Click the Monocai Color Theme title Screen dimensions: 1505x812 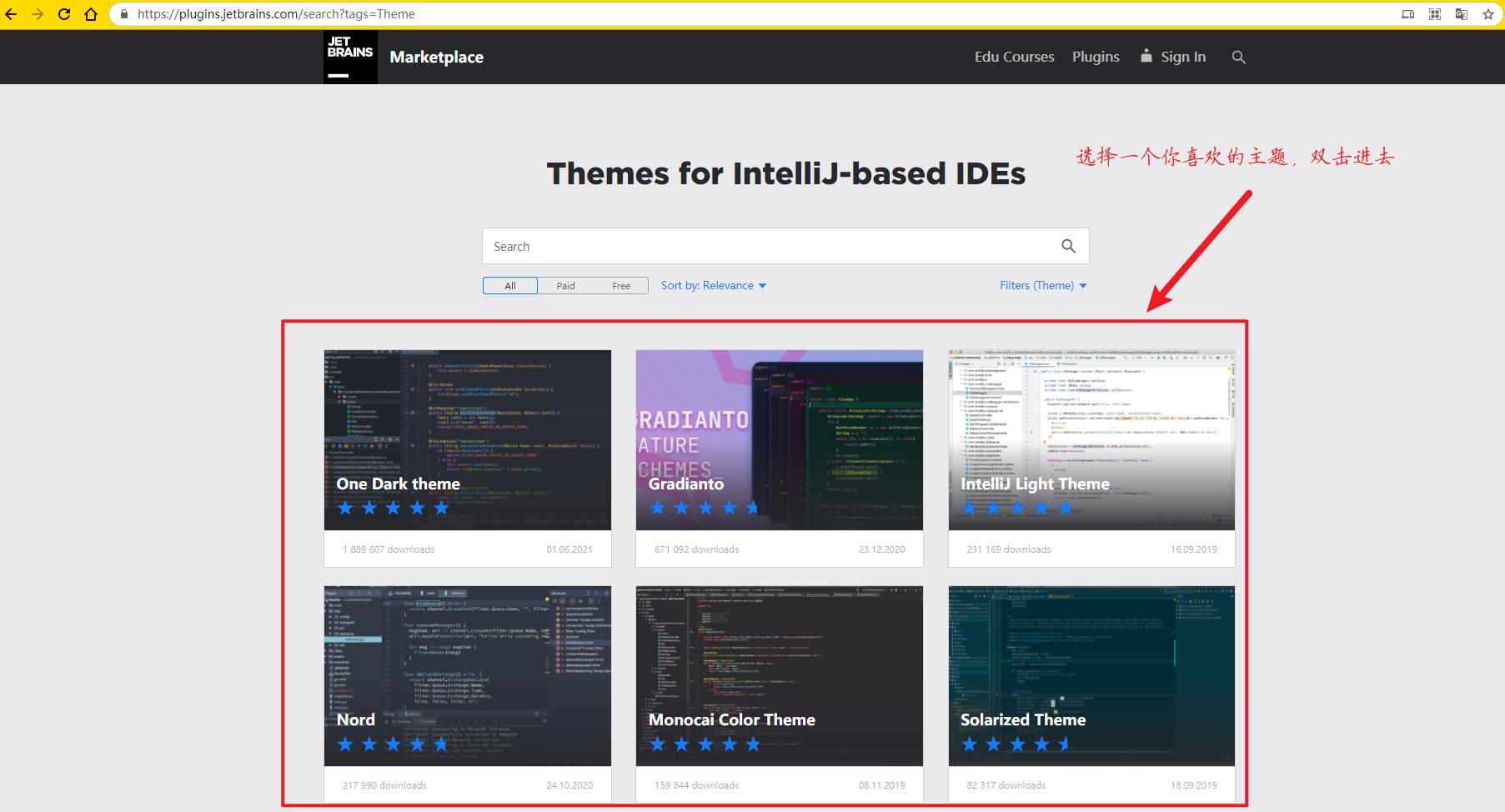pos(732,719)
